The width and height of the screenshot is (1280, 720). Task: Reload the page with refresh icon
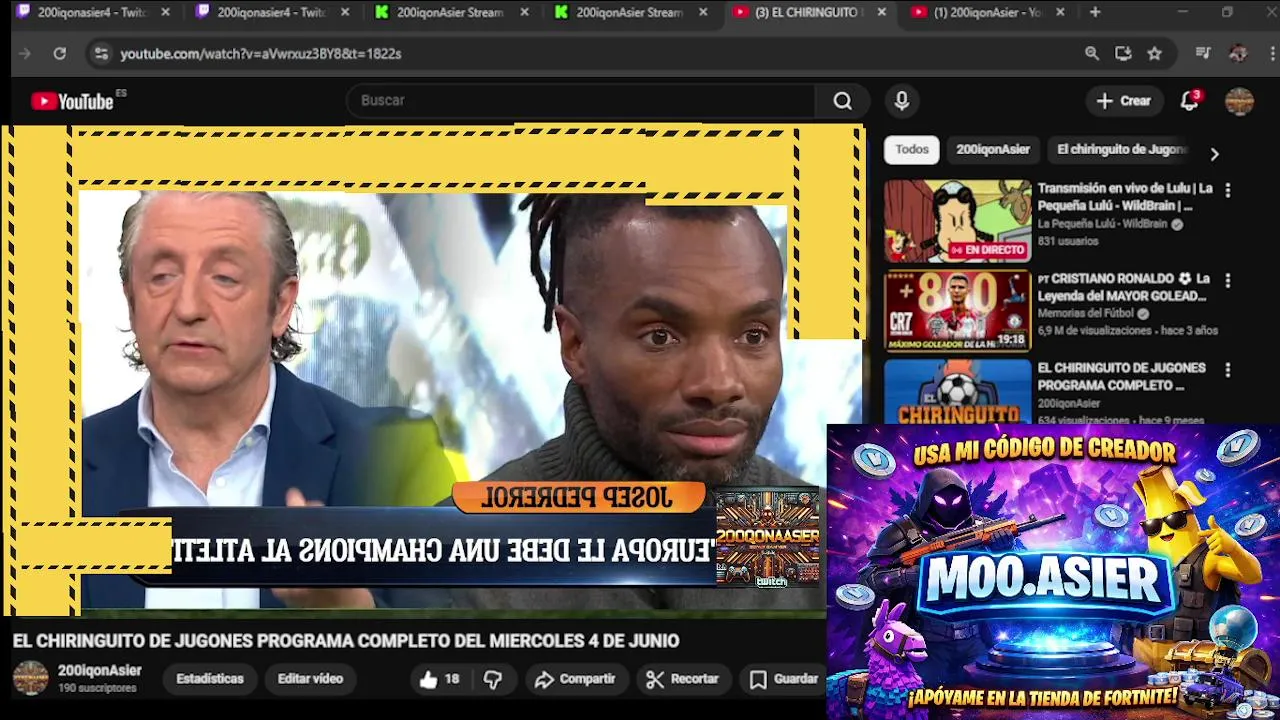(x=60, y=54)
